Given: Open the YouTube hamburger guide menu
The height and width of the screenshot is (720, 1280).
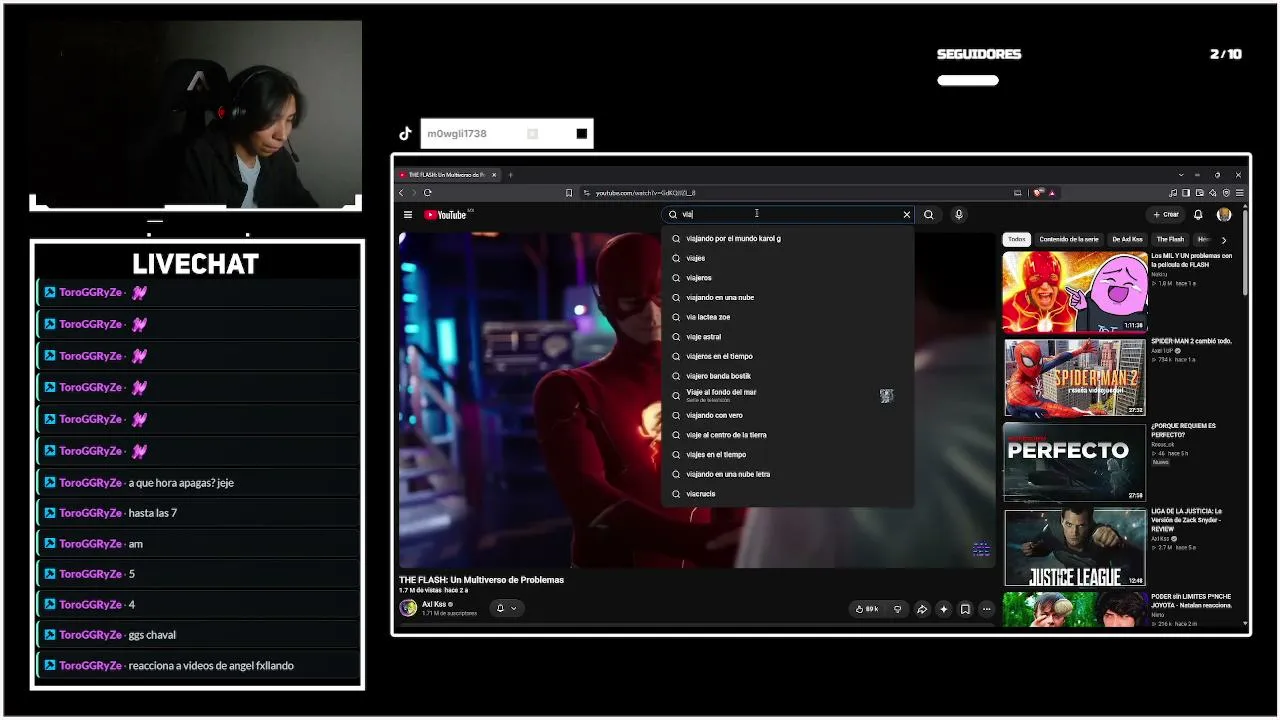Looking at the screenshot, I should 408,215.
